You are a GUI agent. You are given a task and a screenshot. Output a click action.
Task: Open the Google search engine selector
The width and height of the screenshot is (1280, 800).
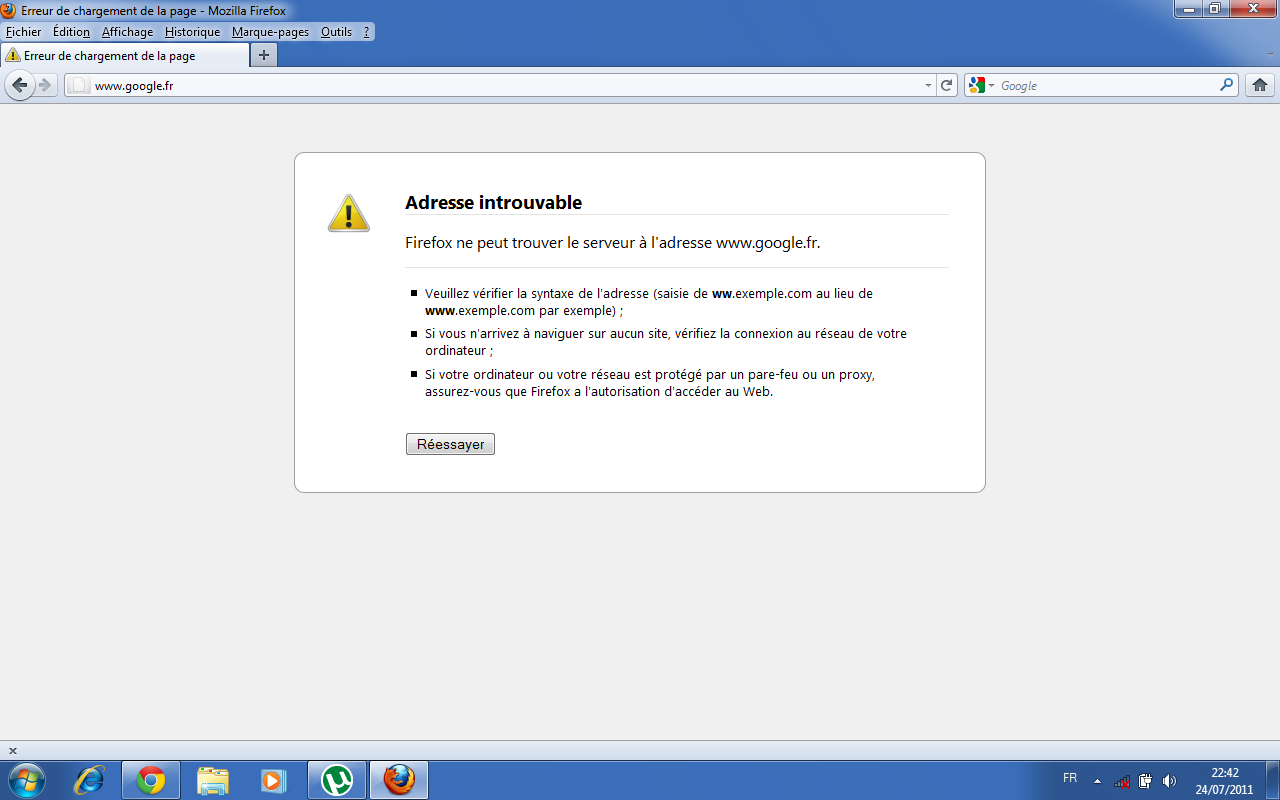point(982,85)
